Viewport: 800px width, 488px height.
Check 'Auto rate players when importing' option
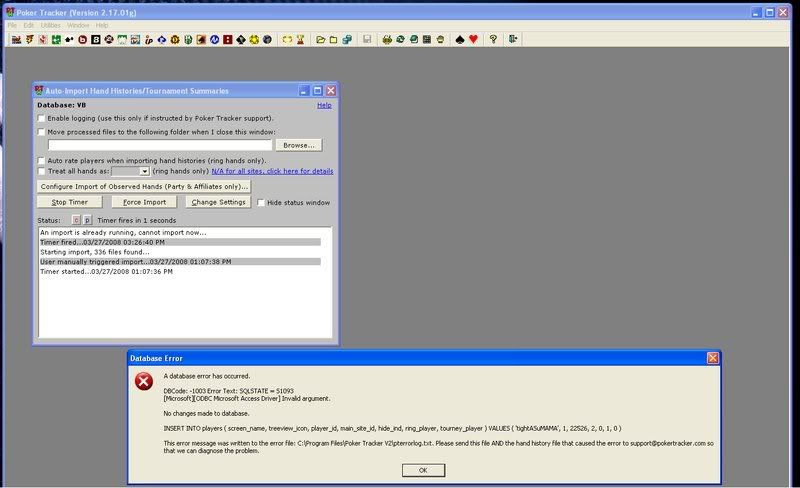[42, 160]
